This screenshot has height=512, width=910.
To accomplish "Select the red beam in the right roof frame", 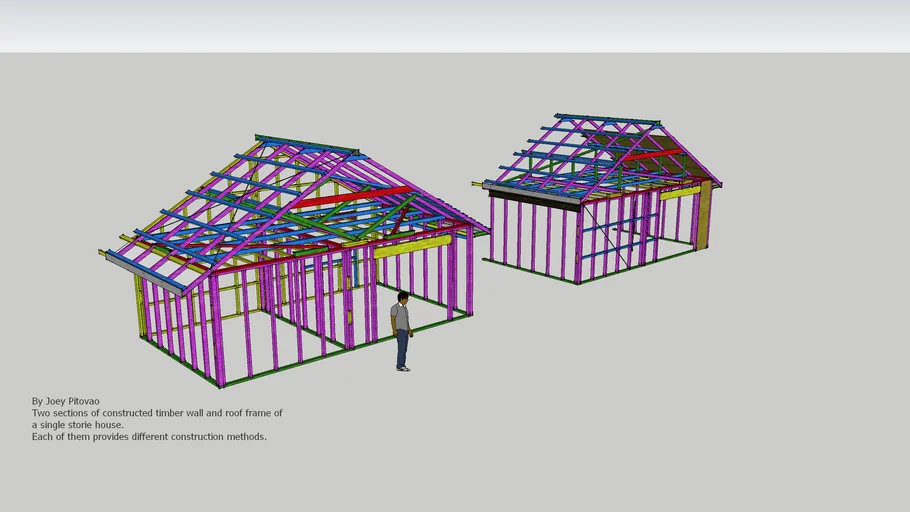I will tap(652, 154).
